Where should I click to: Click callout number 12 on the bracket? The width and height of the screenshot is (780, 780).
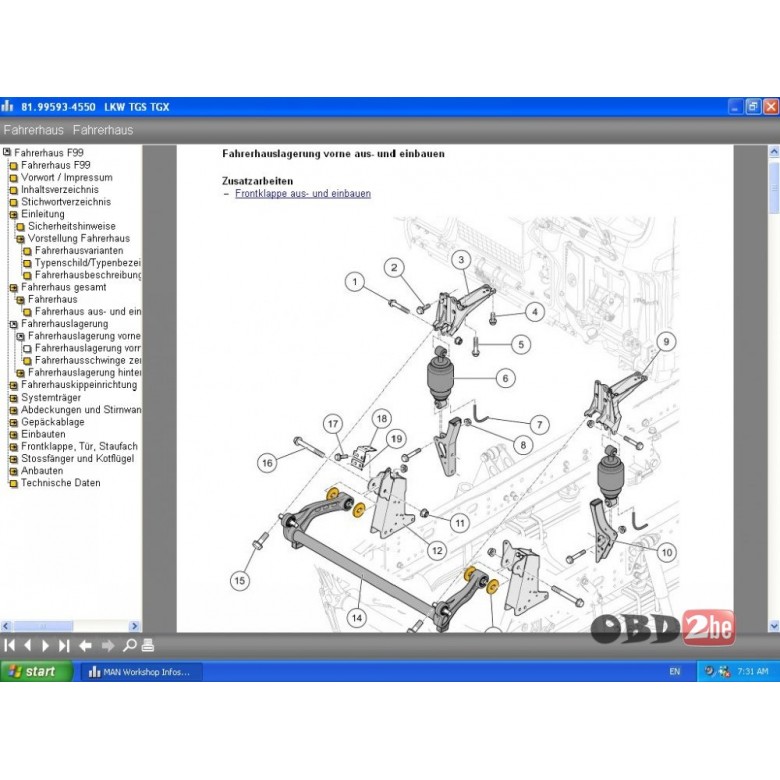point(437,550)
